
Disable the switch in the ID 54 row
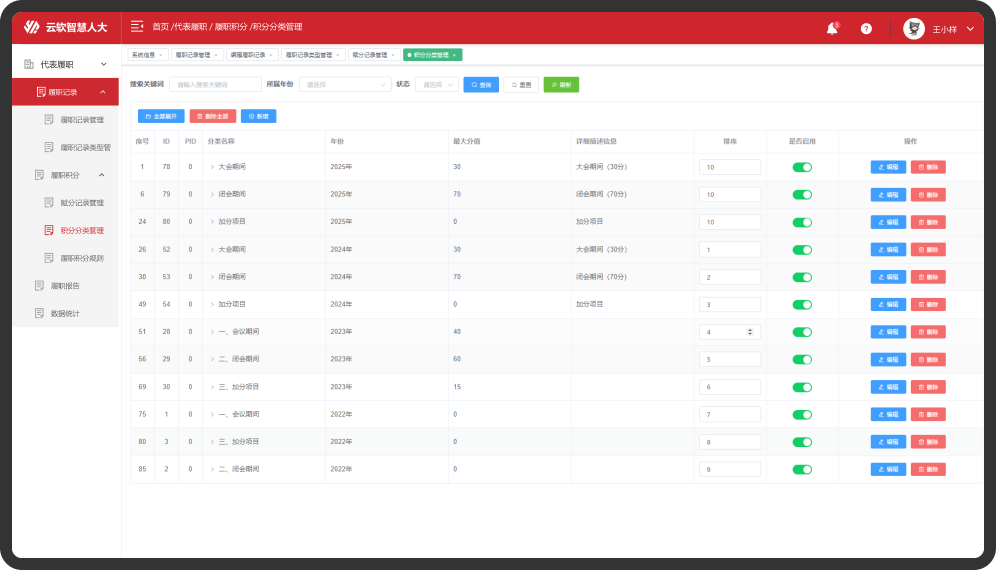click(802, 304)
